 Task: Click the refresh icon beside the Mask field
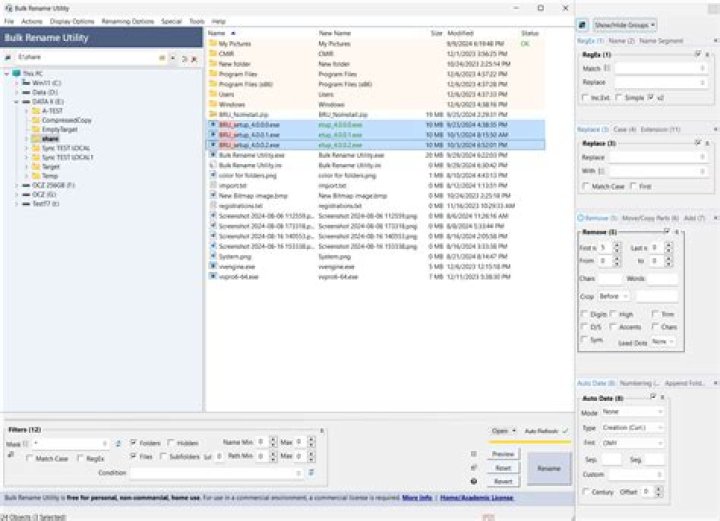click(118, 443)
